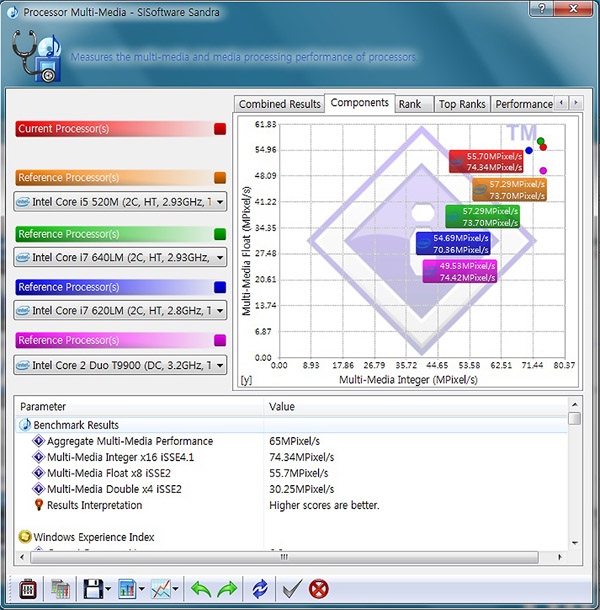This screenshot has height=610, width=600.
Task: Click the Benchmark Results music note icon
Action: click(25, 425)
